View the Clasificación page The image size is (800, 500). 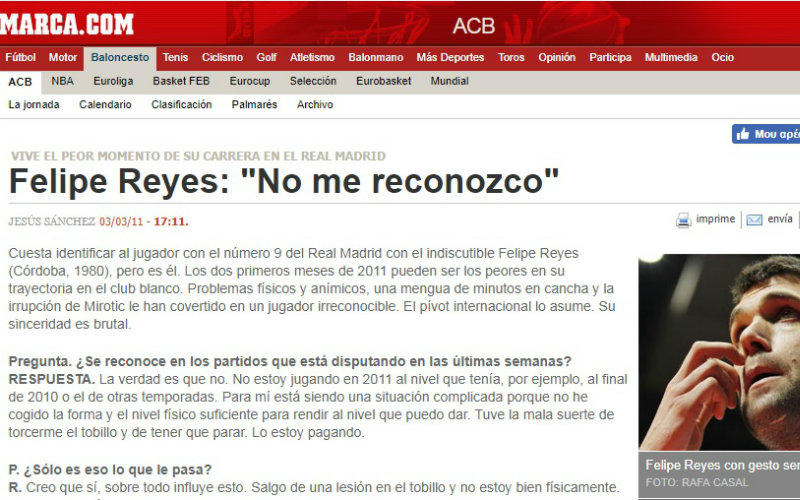(x=181, y=104)
